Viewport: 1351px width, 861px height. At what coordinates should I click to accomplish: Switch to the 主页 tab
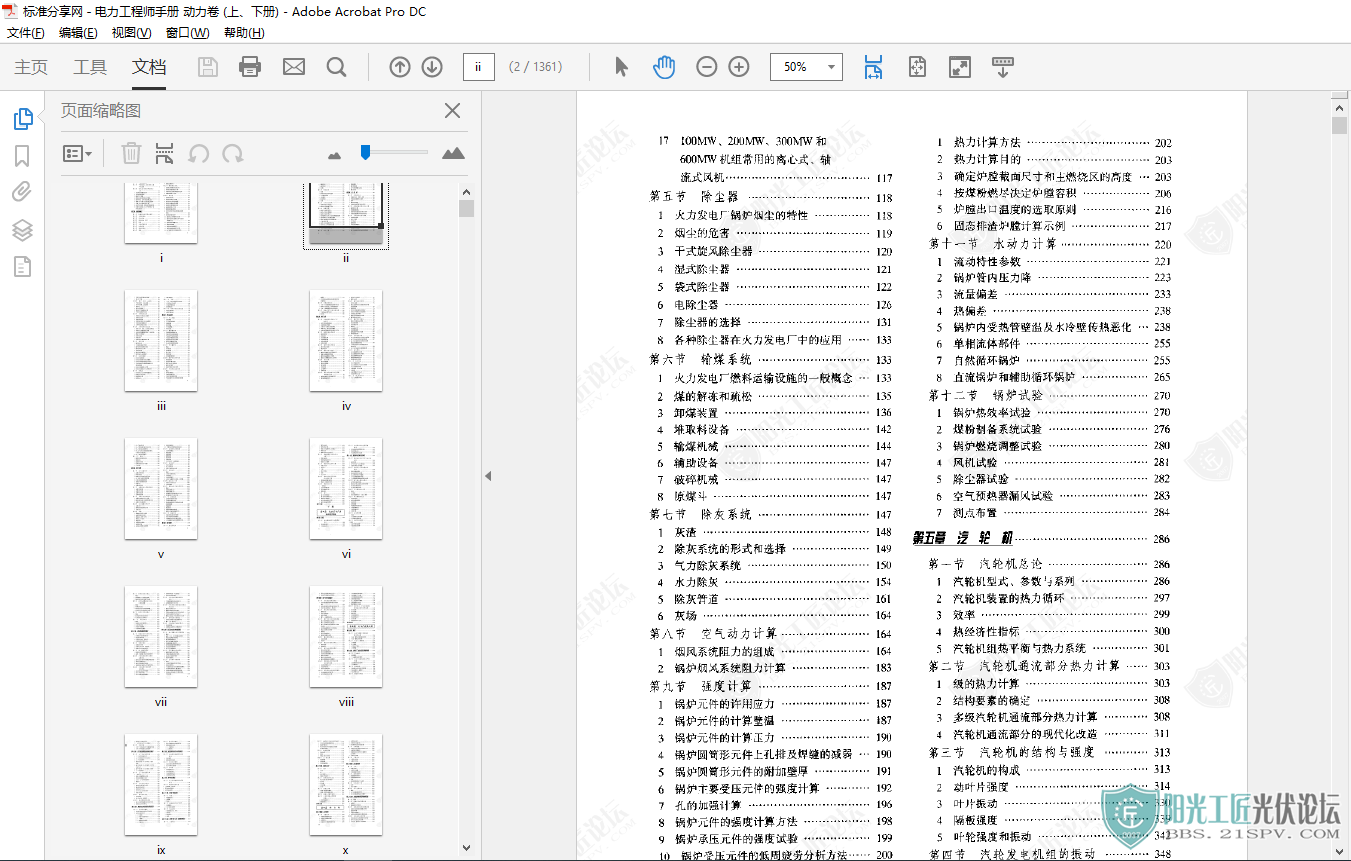[x=31, y=67]
